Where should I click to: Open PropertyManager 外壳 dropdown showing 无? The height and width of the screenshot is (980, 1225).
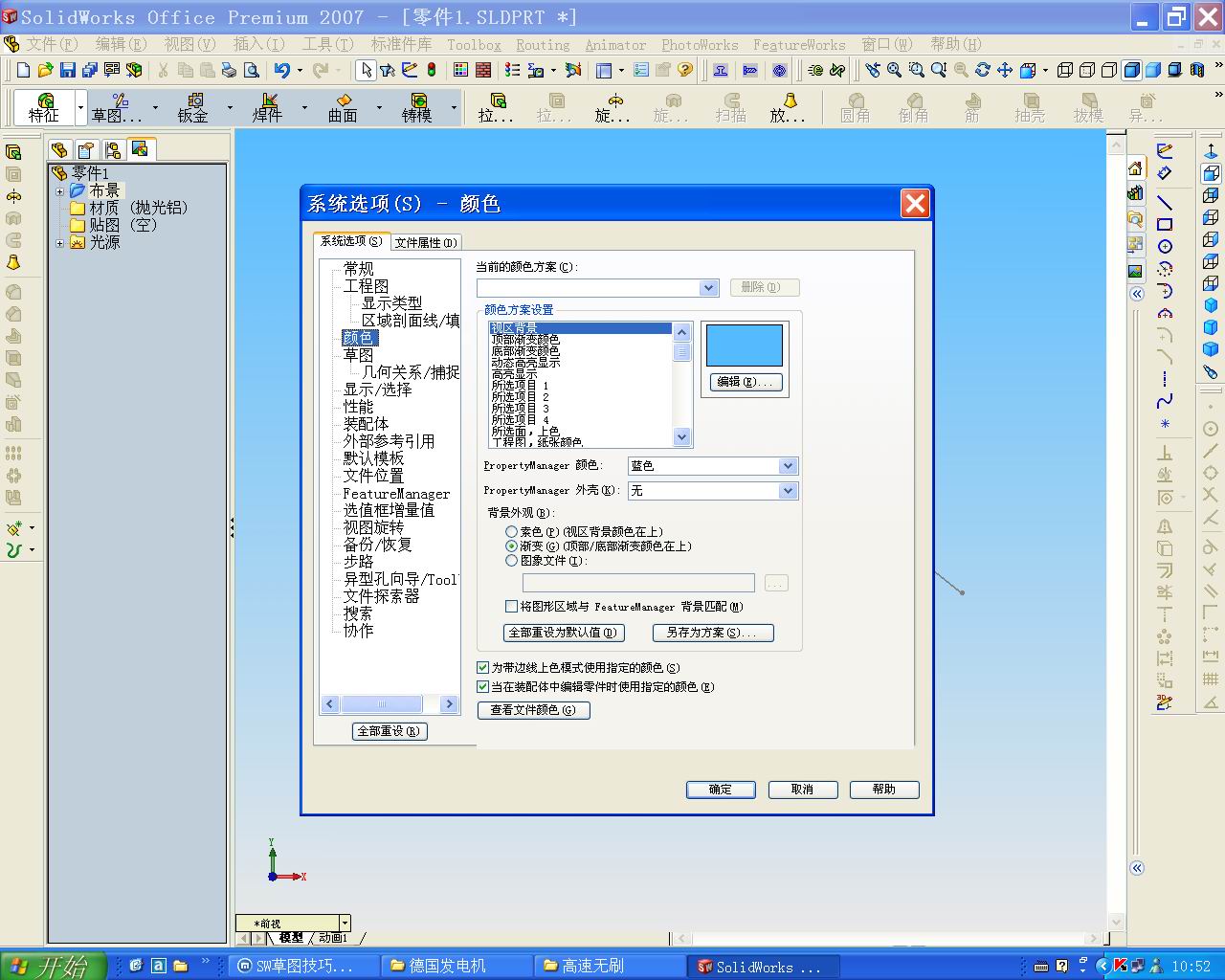coord(788,491)
